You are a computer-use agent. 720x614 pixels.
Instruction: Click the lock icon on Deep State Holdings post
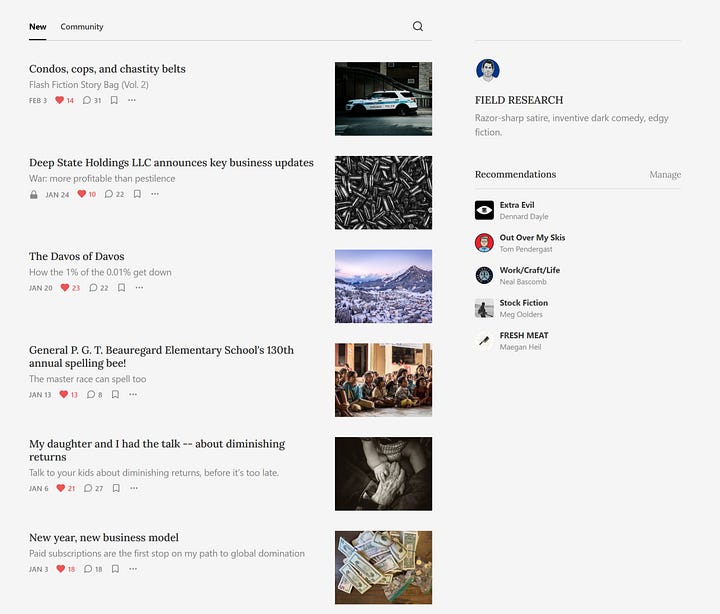click(x=34, y=194)
